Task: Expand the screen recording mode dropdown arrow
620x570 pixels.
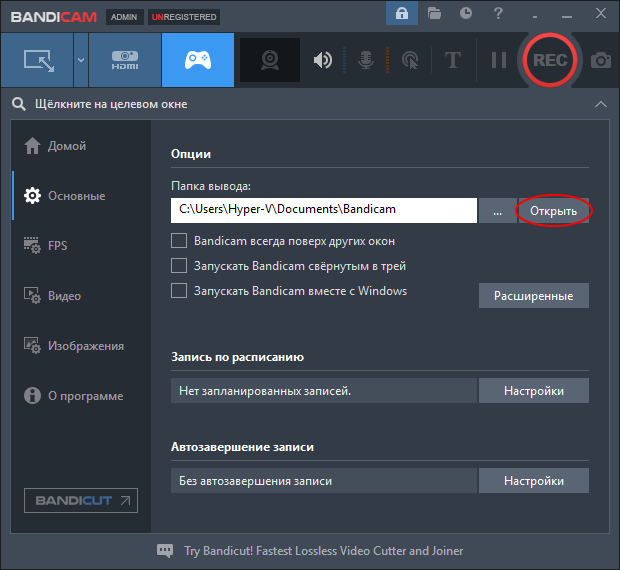Action: [x=80, y=60]
